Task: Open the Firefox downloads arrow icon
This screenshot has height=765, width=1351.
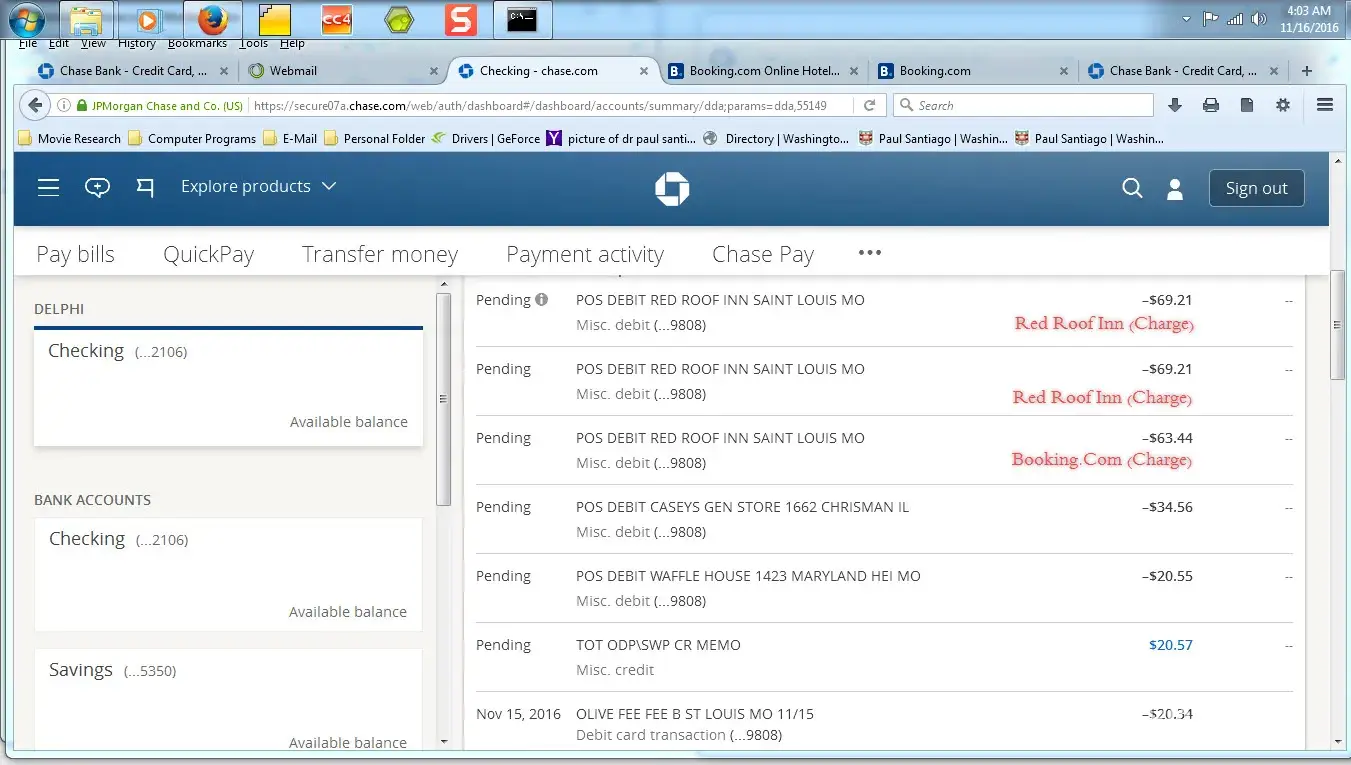Action: [1175, 105]
